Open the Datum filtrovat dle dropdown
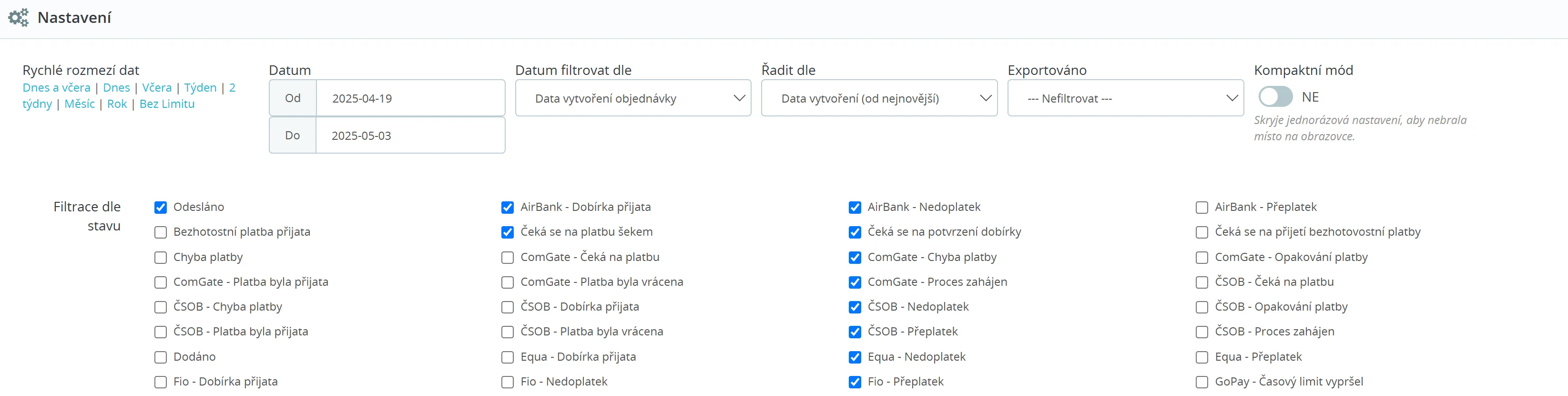Image resolution: width=1568 pixels, height=396 pixels. click(x=632, y=98)
